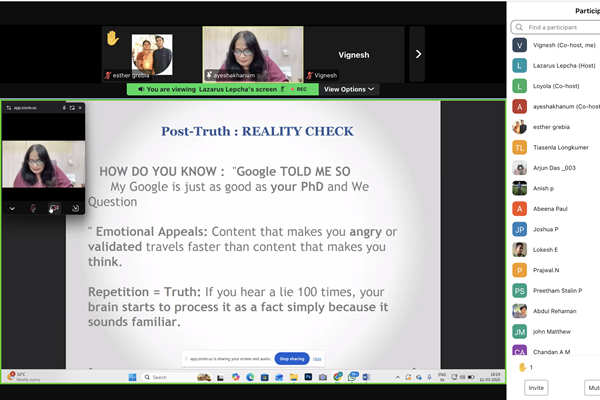Viewport: 600px width, 400px height.
Task: Open Microsoft Word icon in shared taskbar
Action: coord(366,377)
